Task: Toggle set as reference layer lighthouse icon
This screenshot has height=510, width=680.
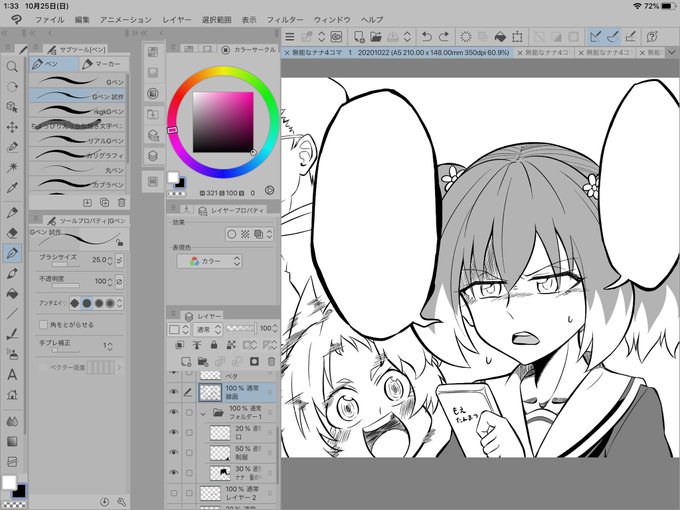Action: click(196, 345)
